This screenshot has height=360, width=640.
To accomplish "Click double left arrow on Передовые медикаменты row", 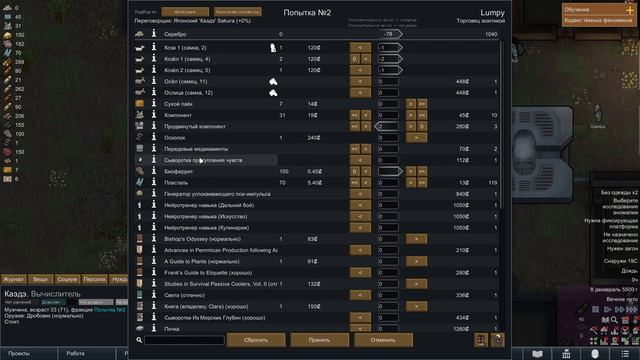I will [x=354, y=149].
